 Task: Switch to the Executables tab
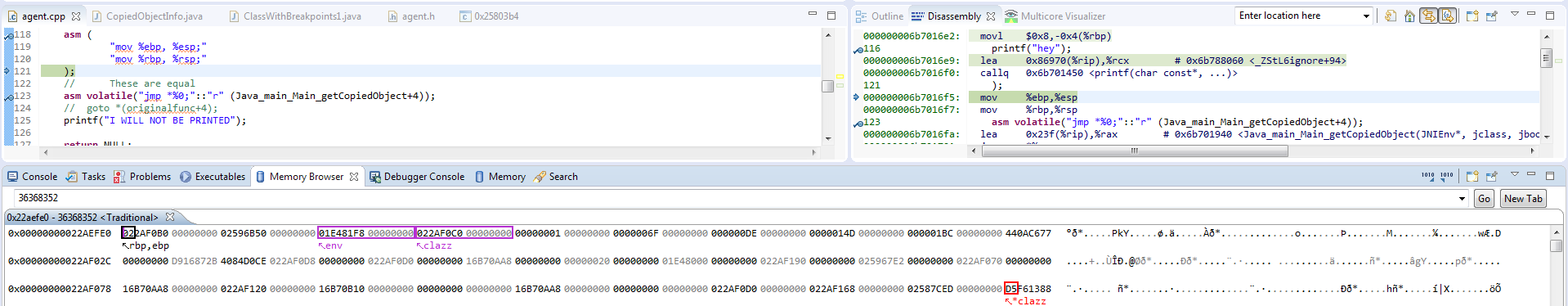click(x=212, y=177)
